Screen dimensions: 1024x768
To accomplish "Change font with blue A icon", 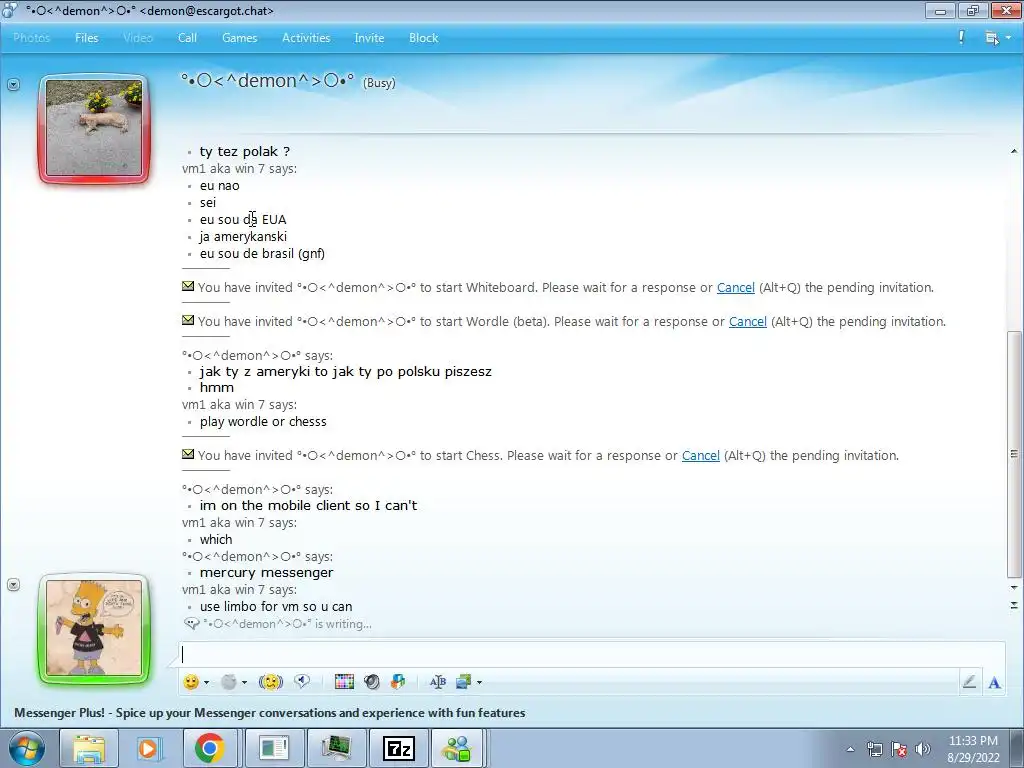I will (x=995, y=682).
